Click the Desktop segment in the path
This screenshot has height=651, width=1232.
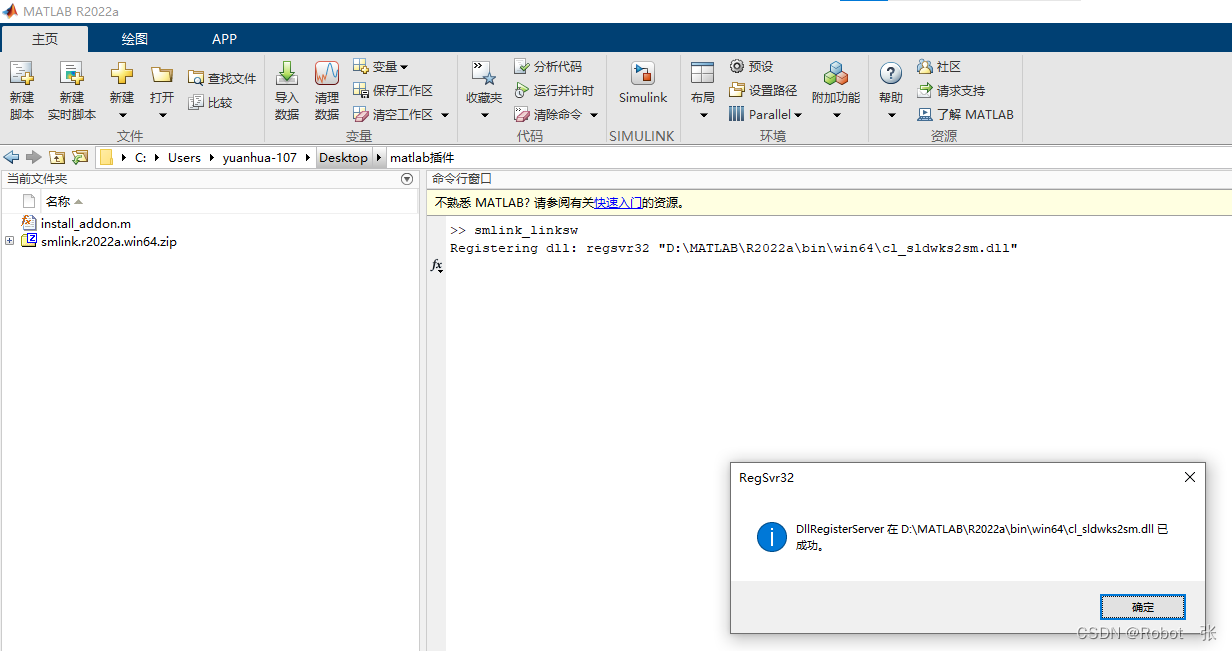(343, 158)
